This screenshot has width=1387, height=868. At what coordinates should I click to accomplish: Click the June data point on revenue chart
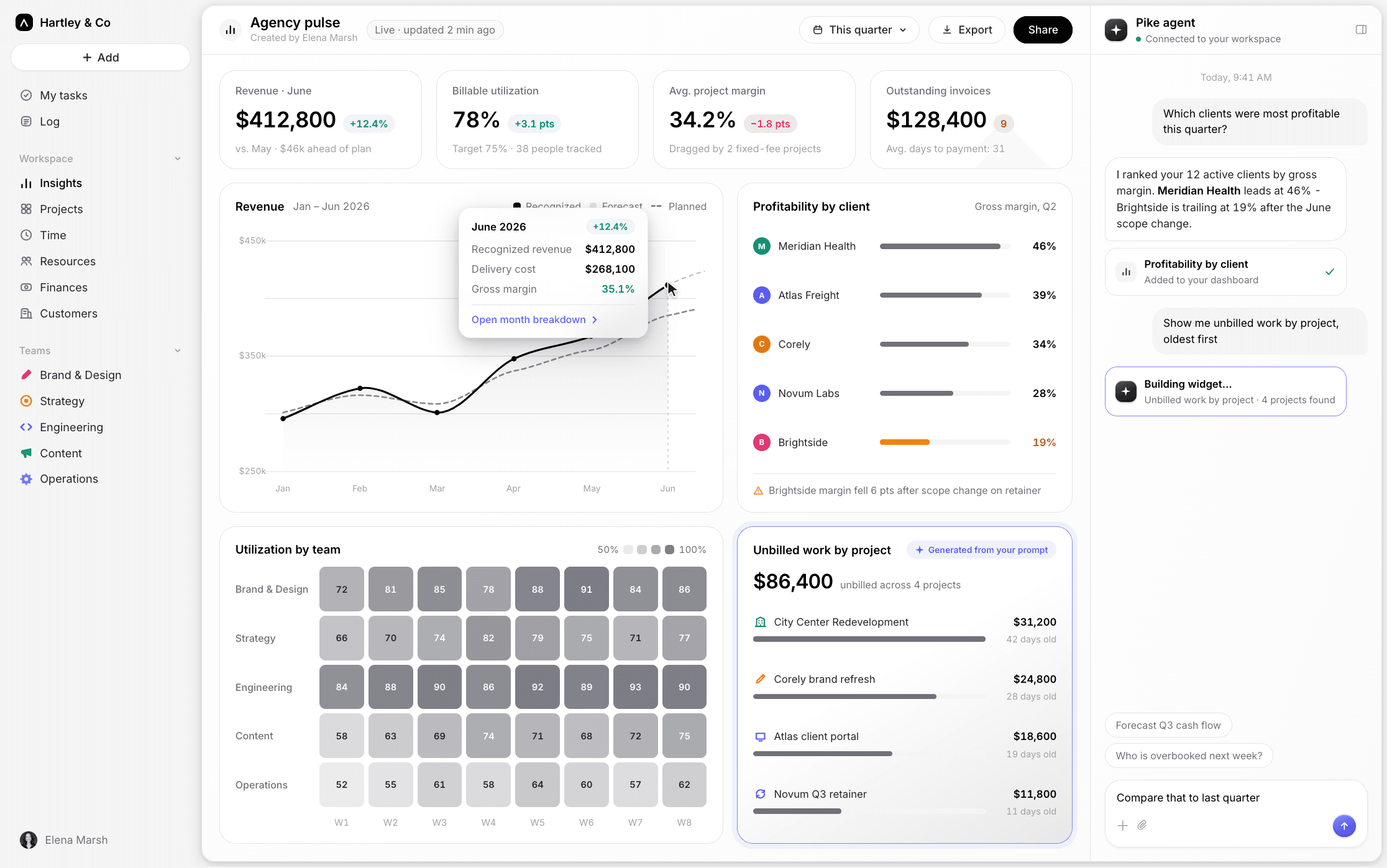(x=668, y=285)
